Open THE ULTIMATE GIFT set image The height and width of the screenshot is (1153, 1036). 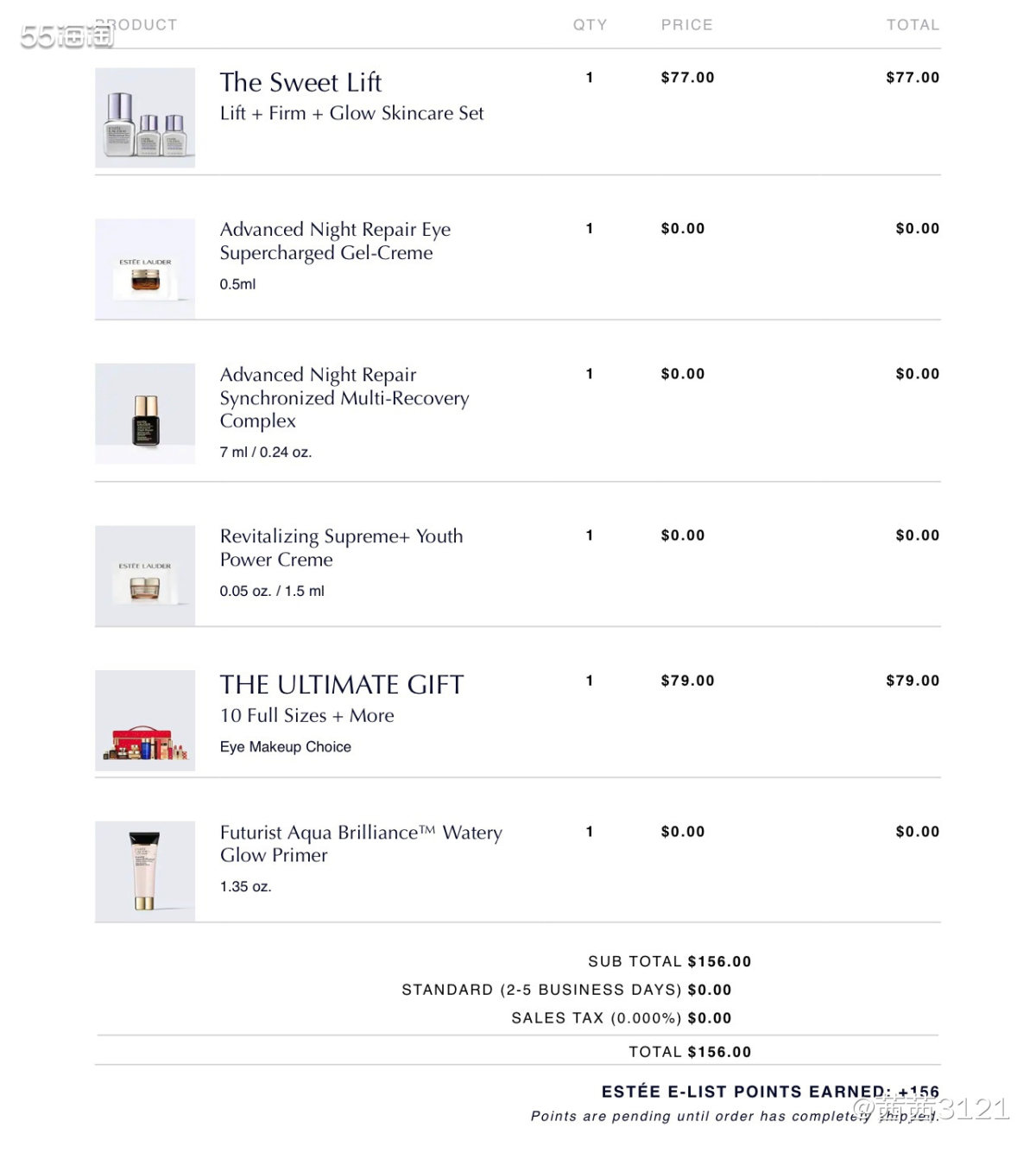[145, 720]
